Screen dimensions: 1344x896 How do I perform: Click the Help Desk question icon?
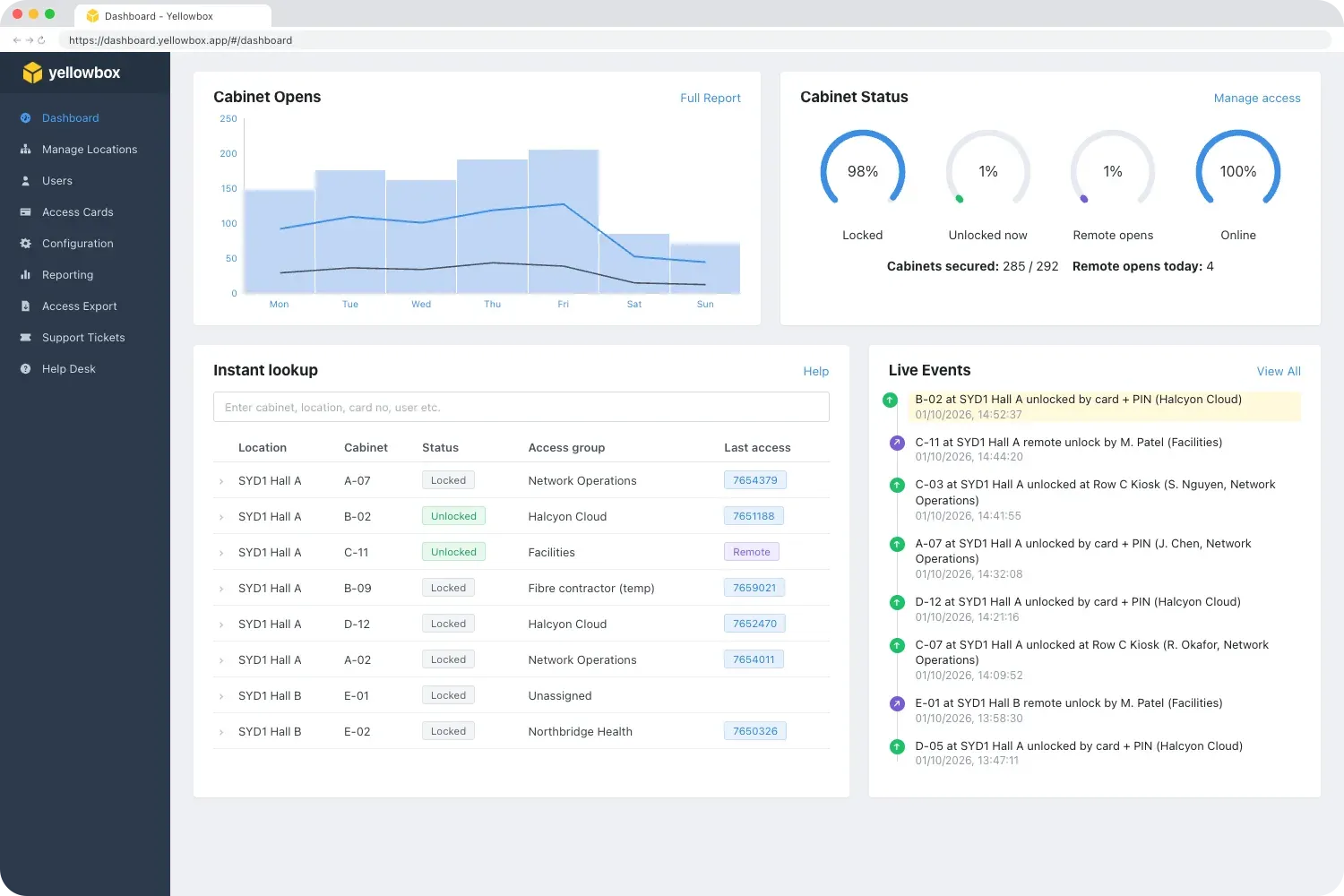pos(25,369)
